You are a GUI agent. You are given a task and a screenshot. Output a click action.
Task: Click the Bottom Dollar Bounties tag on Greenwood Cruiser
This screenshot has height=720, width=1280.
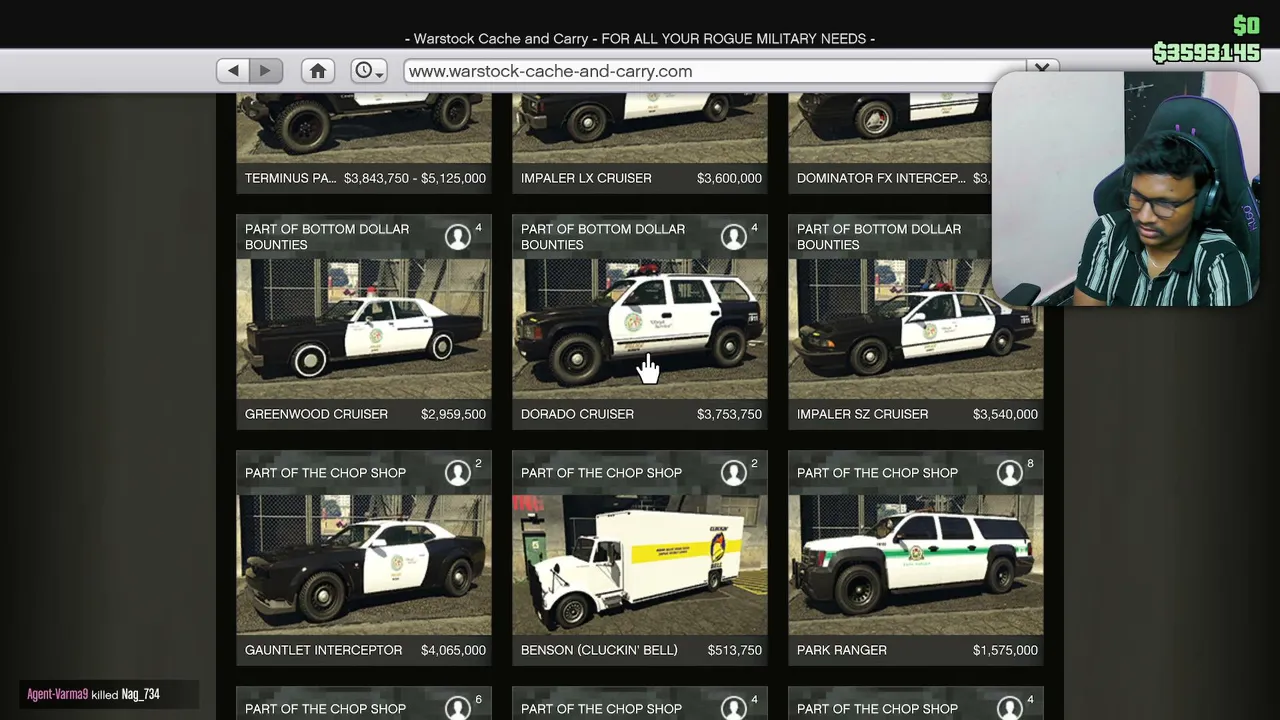click(x=327, y=237)
